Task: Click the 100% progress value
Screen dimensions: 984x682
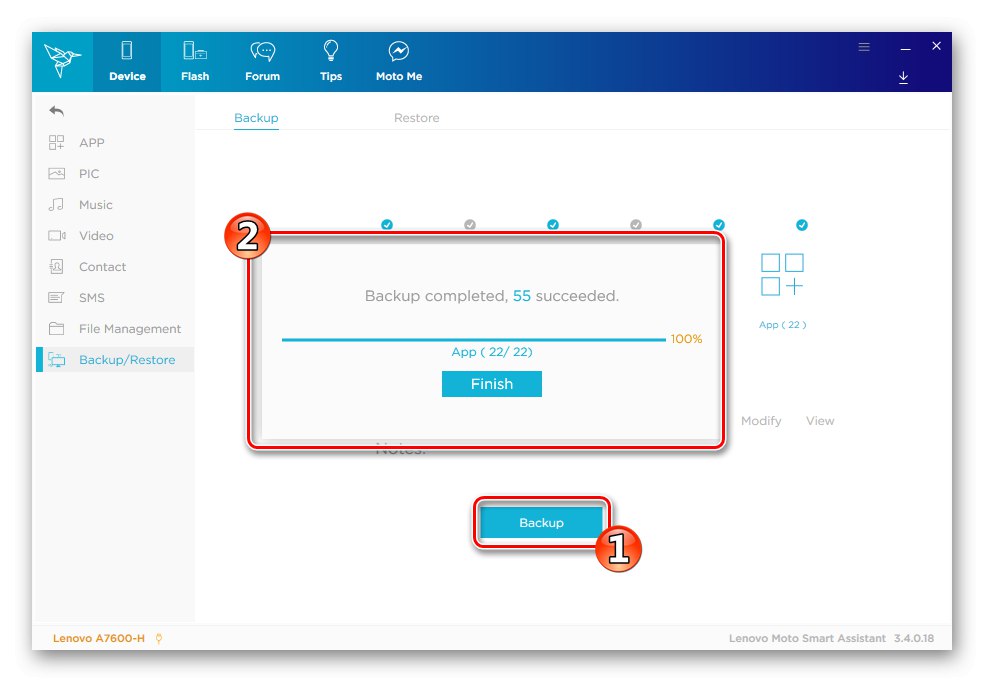Action: 686,339
